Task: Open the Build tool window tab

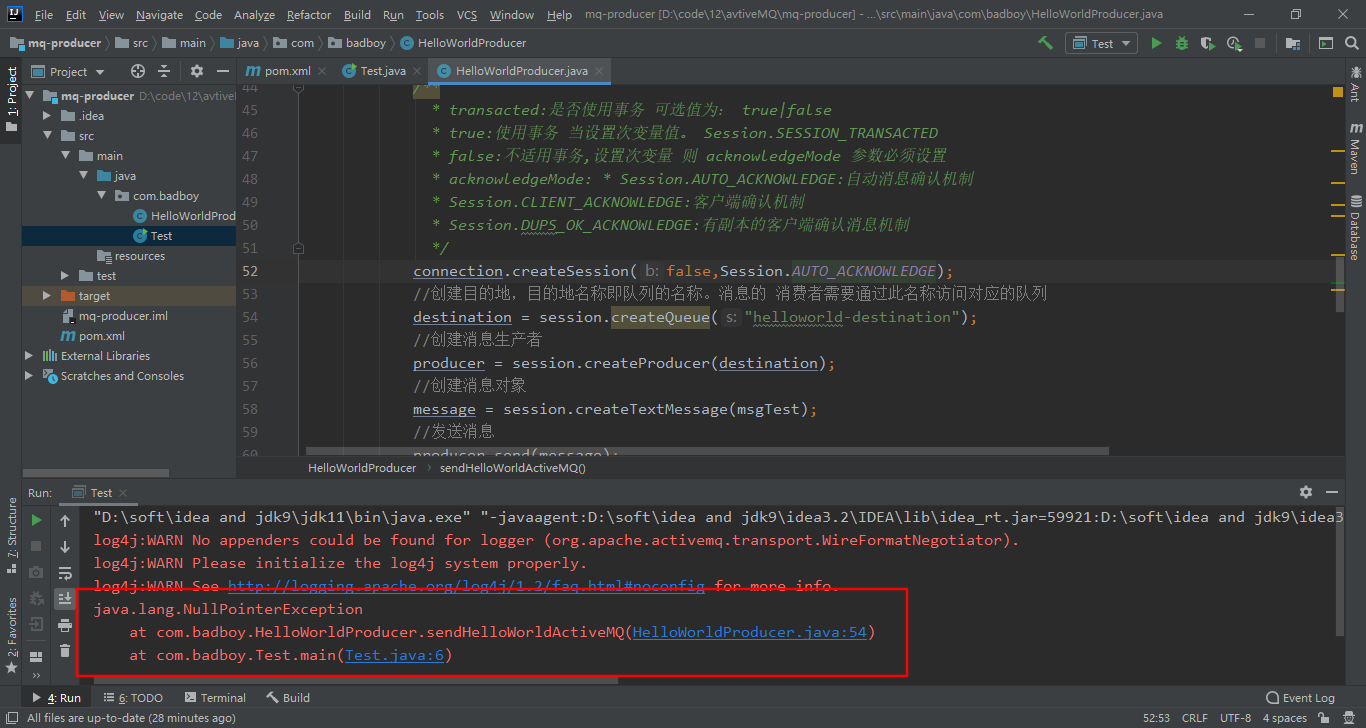Action: (x=288, y=697)
